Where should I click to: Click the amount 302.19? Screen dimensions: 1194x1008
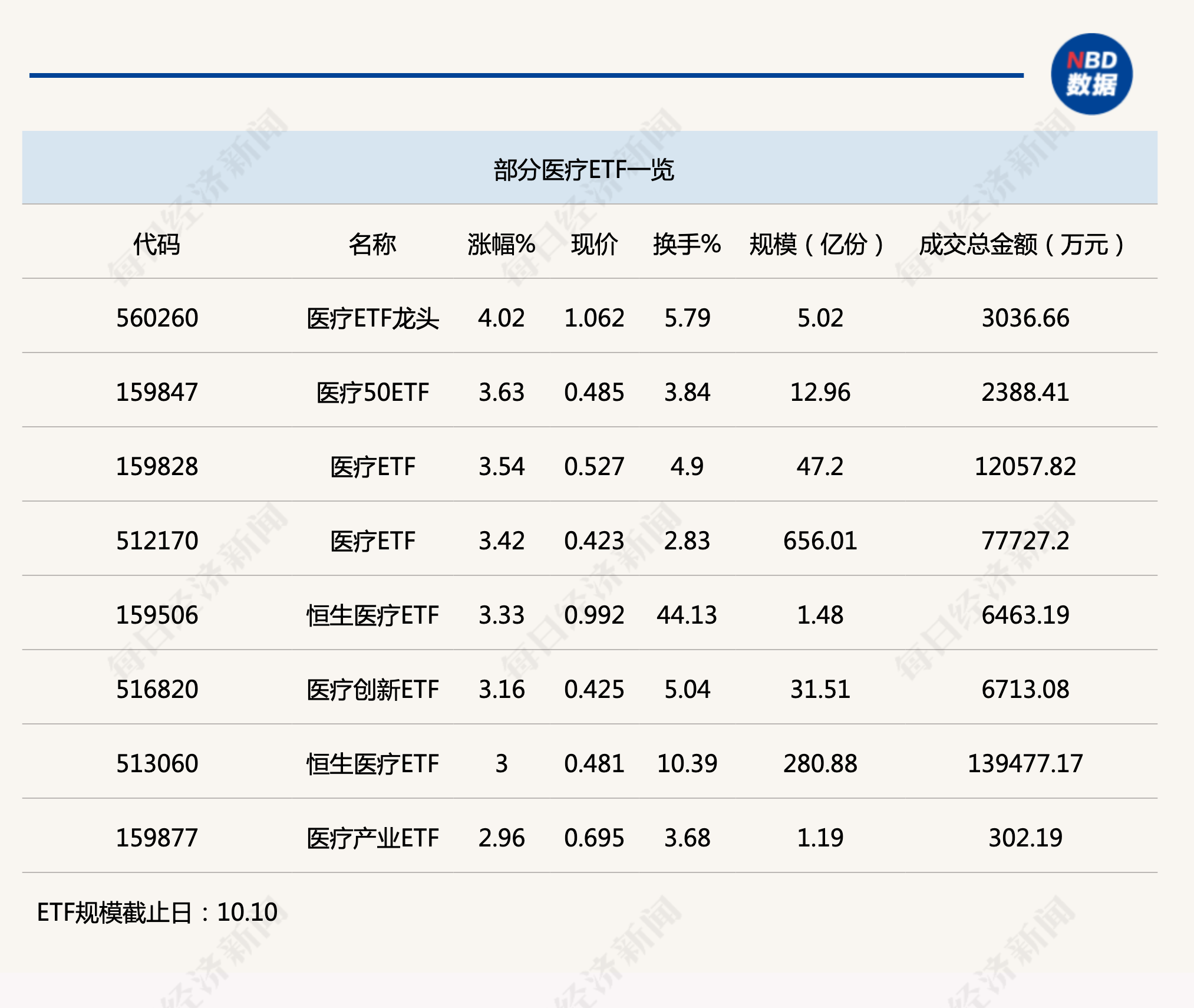pyautogui.click(x=1025, y=838)
